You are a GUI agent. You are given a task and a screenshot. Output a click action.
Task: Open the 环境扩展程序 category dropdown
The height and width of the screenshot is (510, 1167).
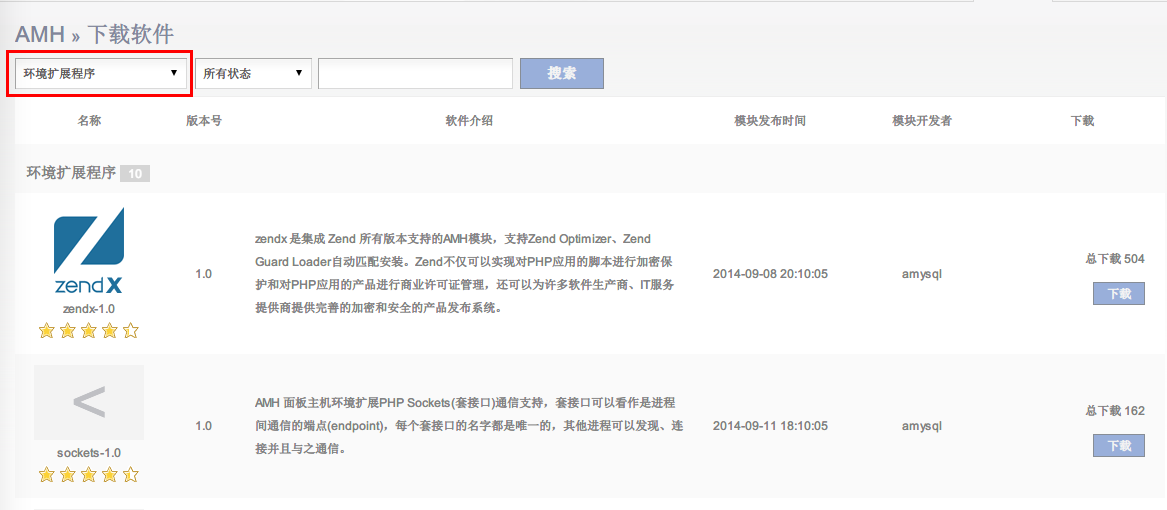[x=99, y=73]
